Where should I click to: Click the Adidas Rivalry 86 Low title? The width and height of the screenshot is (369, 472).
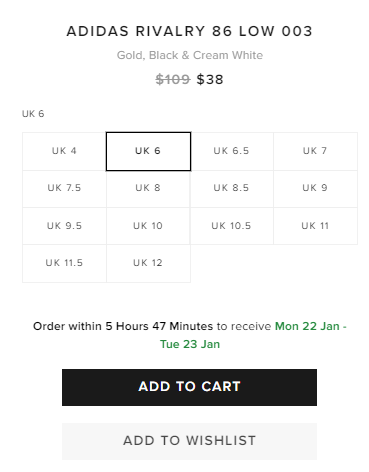[189, 31]
